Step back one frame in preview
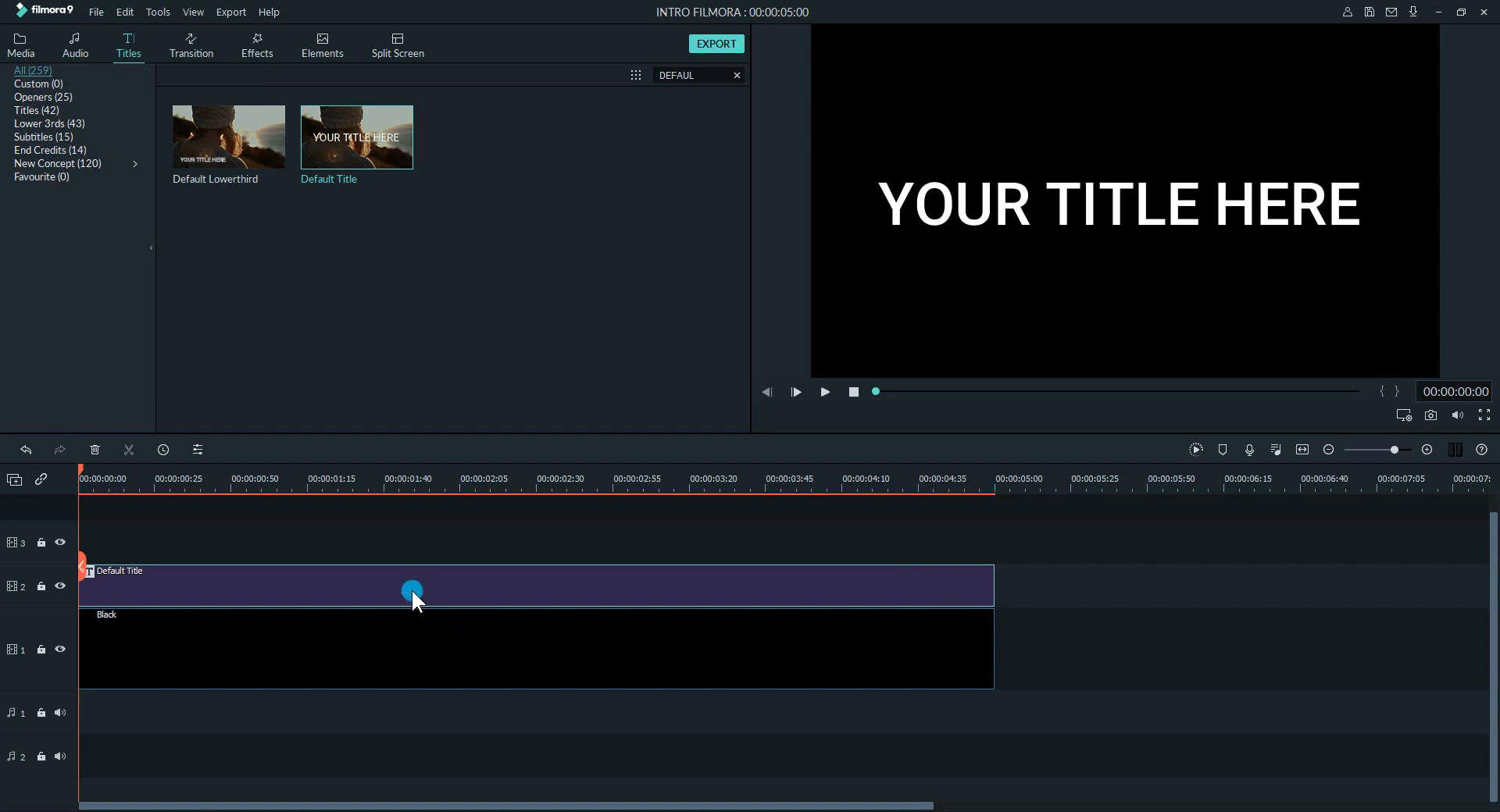Screen dimensions: 1500x812 766,392
